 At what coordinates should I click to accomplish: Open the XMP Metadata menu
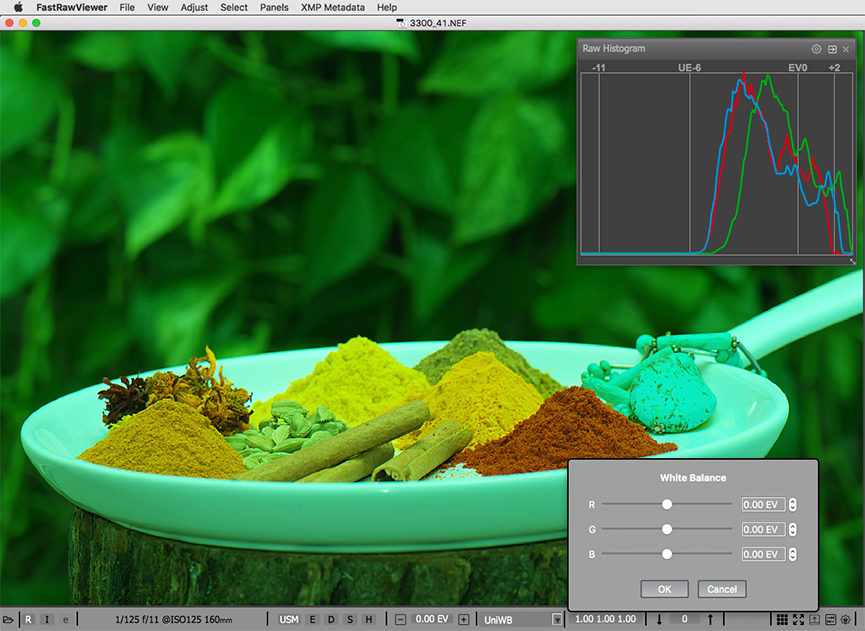(x=333, y=7)
